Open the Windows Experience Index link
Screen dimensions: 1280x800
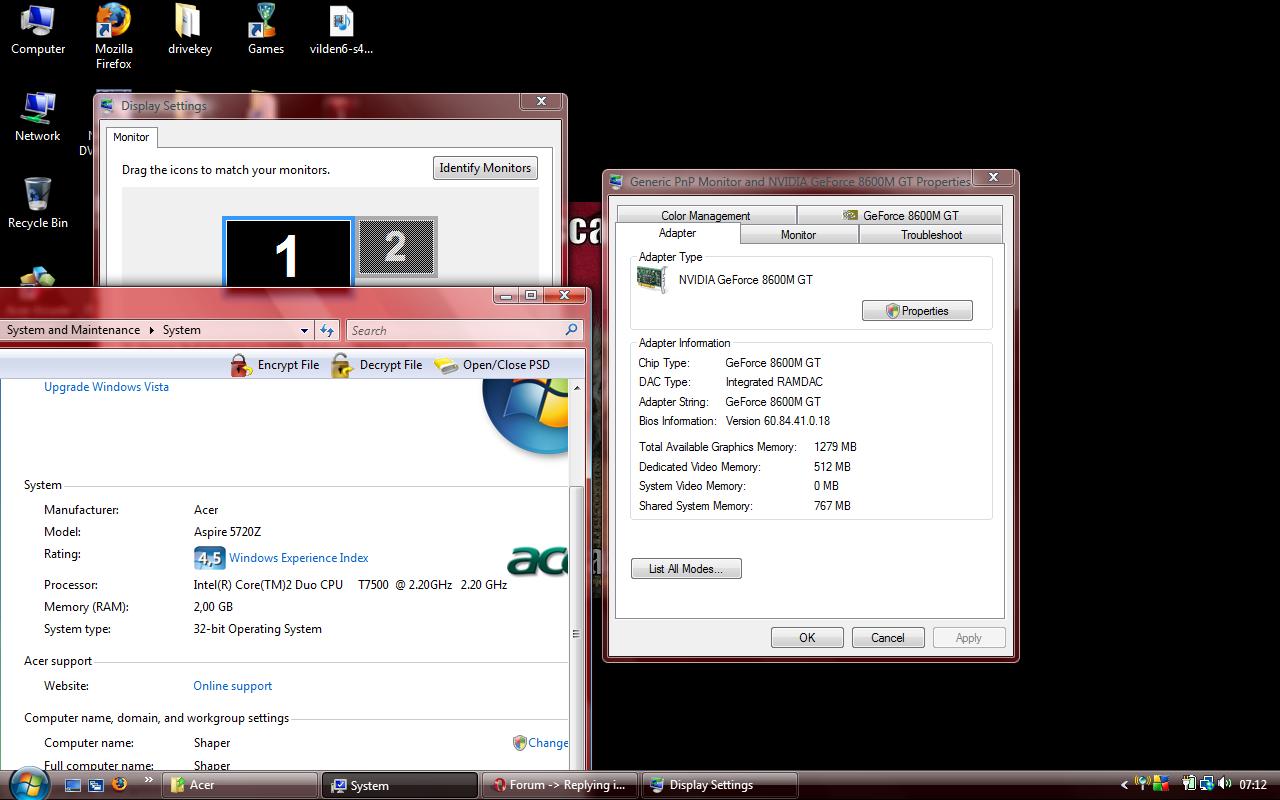click(x=299, y=558)
